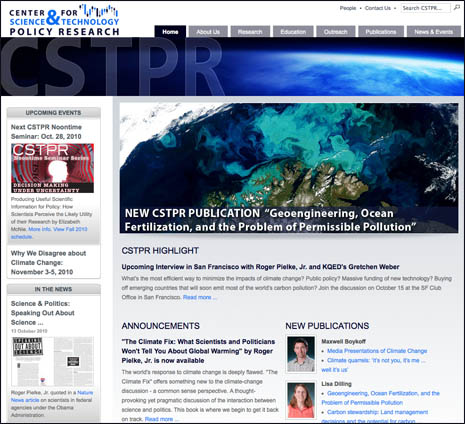Open View Fall 2010 schedule link
Screen dimensions: 465x424
tap(49, 233)
